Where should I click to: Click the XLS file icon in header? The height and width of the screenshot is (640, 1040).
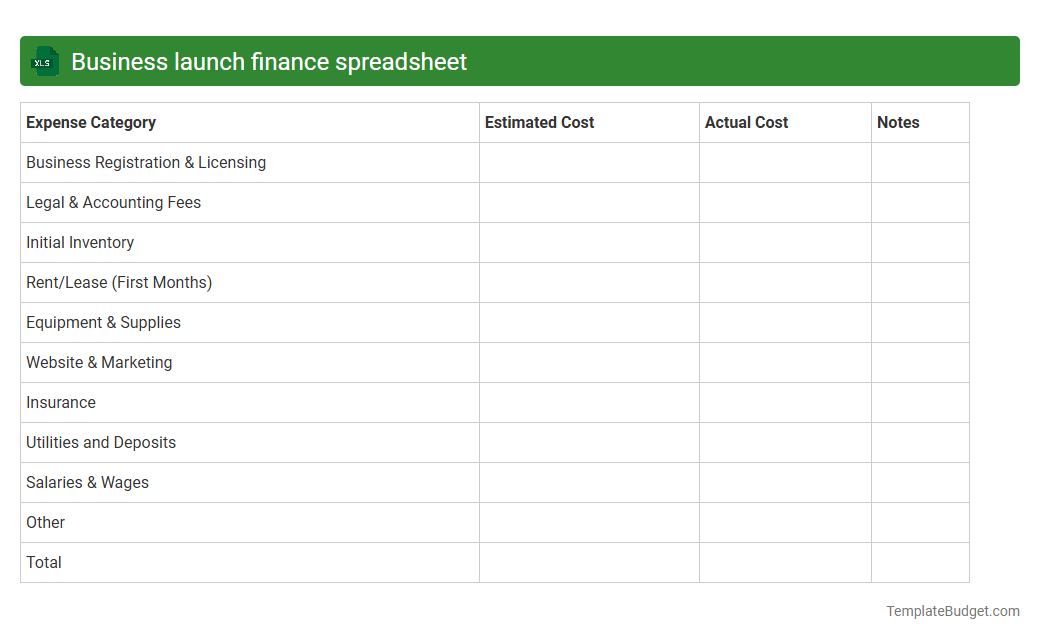pos(44,61)
